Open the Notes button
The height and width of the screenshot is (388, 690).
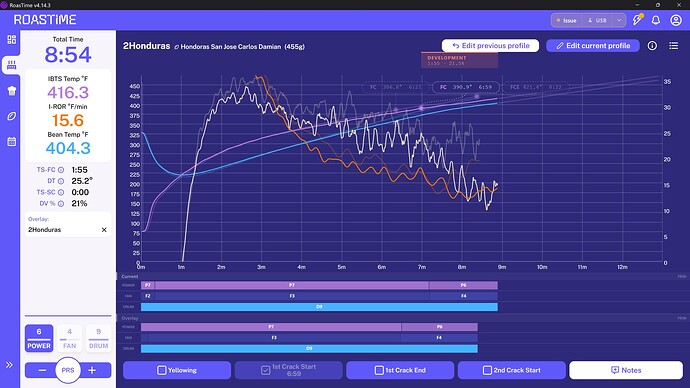click(x=626, y=370)
